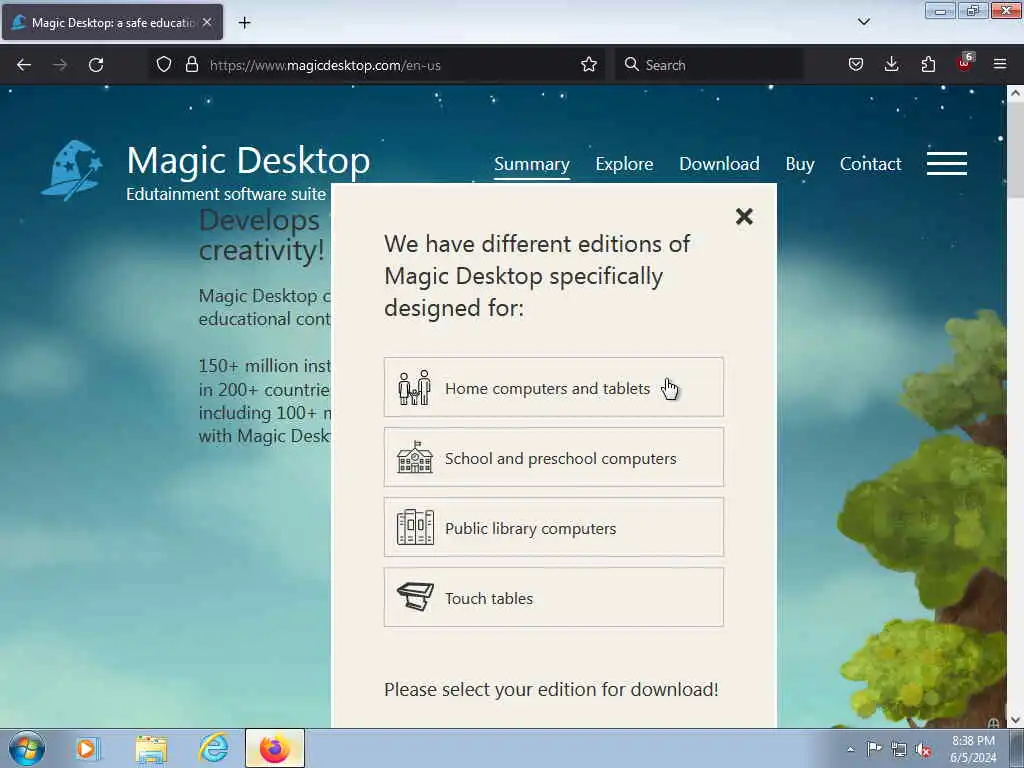Click page scrollbar up arrow

pyautogui.click(x=1015, y=93)
